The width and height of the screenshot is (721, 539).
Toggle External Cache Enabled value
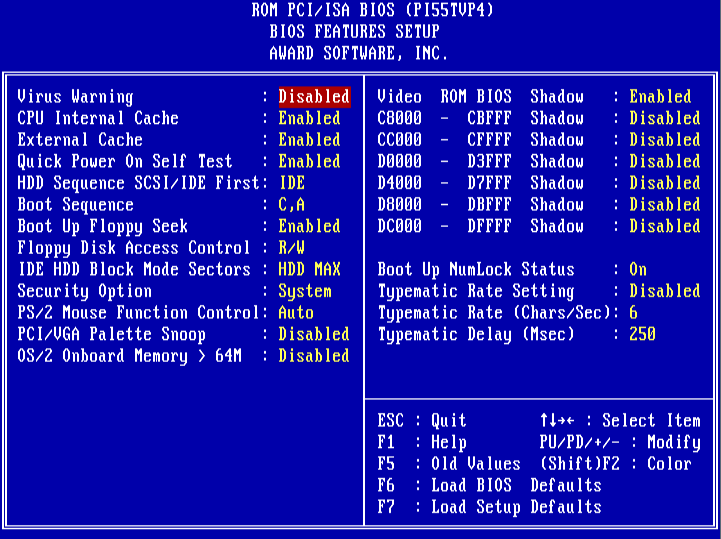[309, 140]
